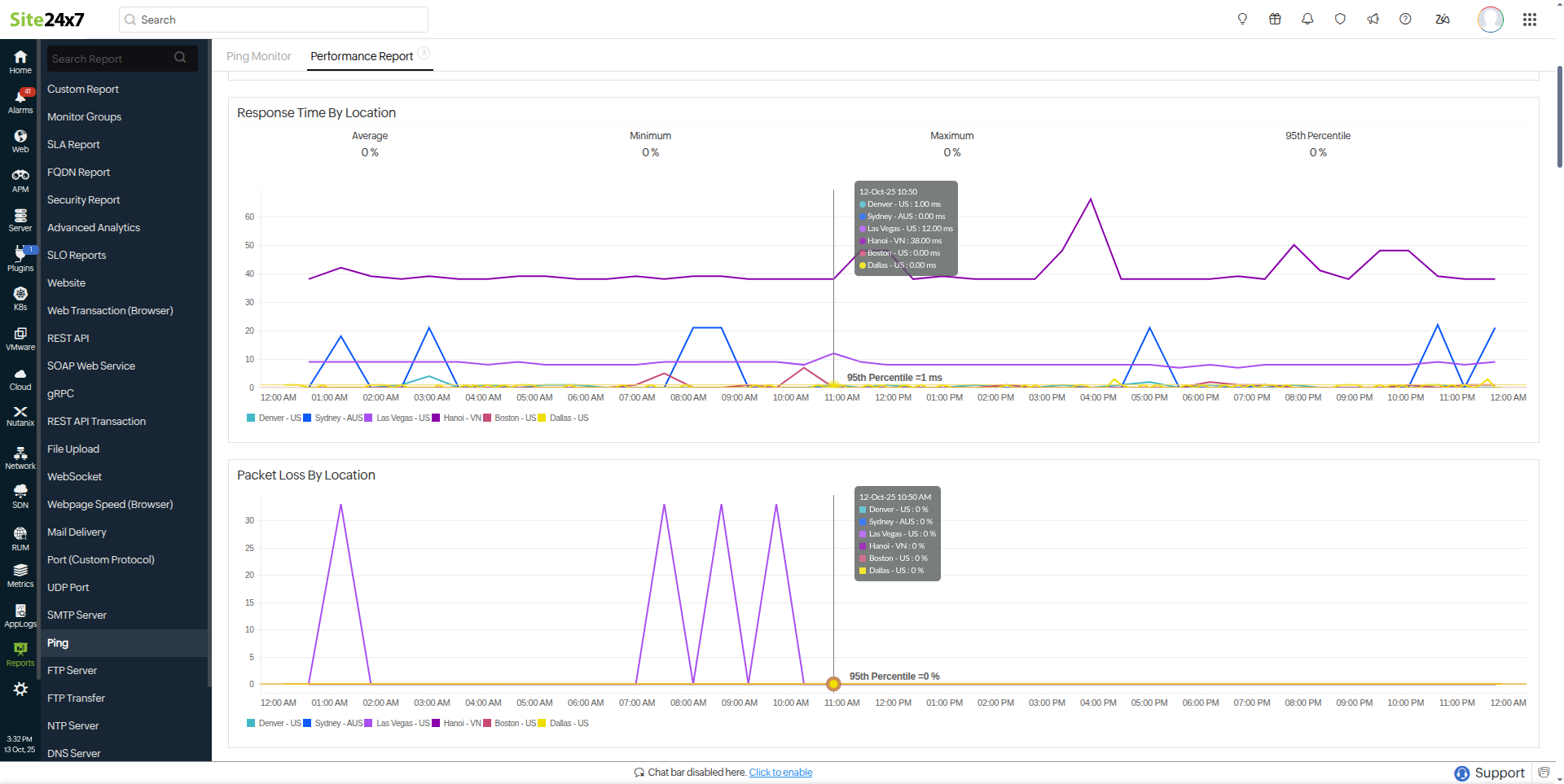
Task: Switch to the Ping Monitor tab
Action: click(x=258, y=56)
